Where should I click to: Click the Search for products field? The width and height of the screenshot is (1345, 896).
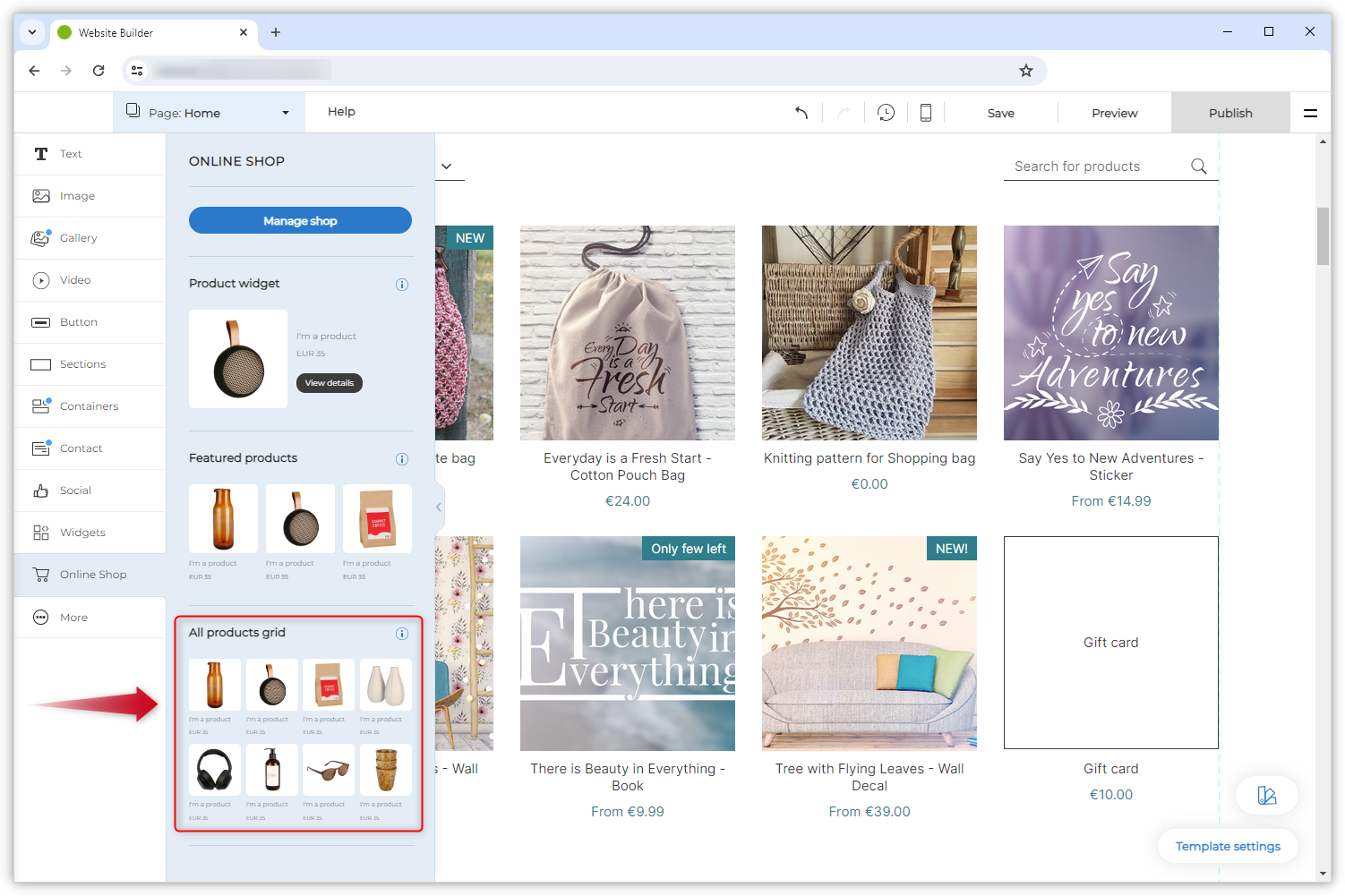(x=1097, y=166)
